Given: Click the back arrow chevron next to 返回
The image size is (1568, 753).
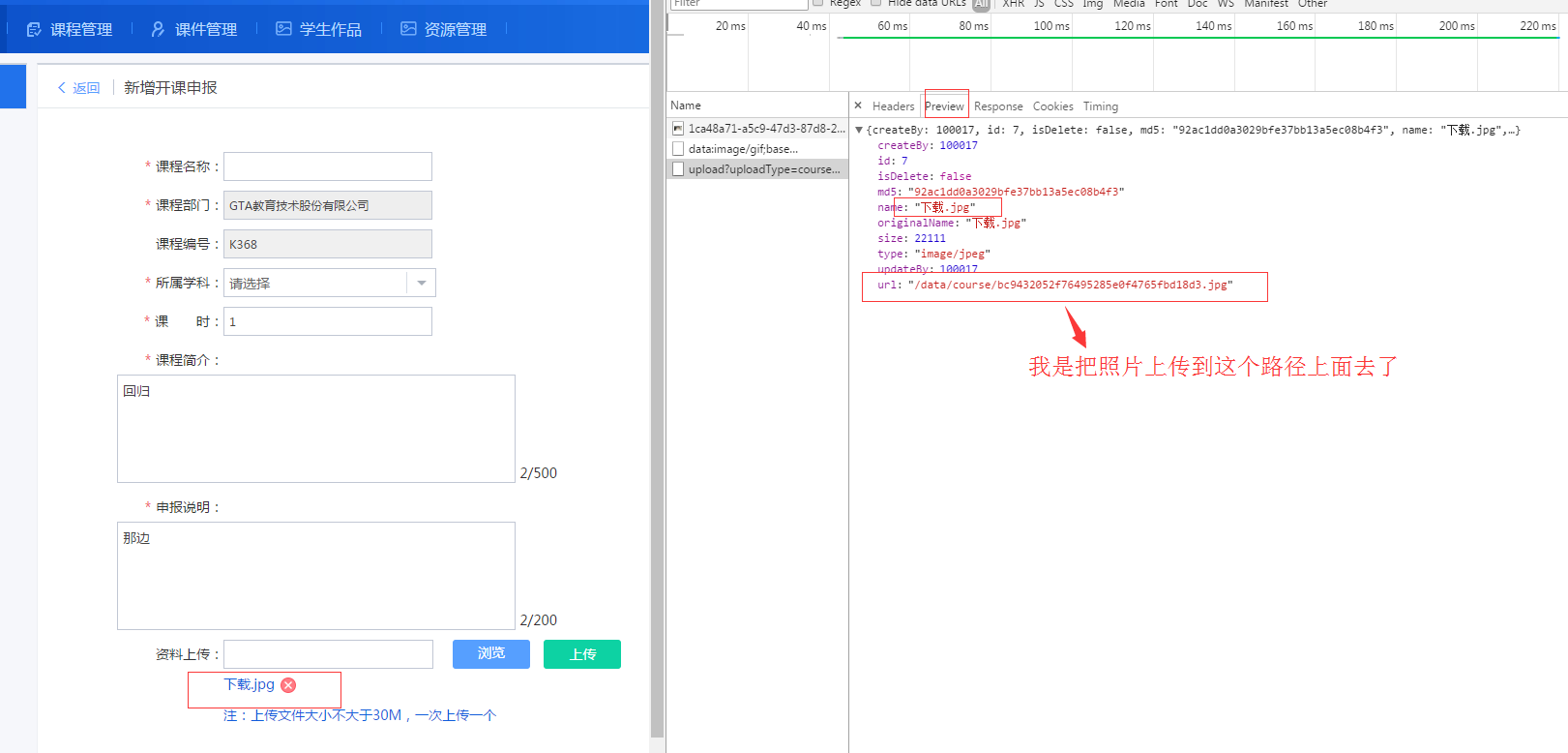Looking at the screenshot, I should [x=62, y=88].
